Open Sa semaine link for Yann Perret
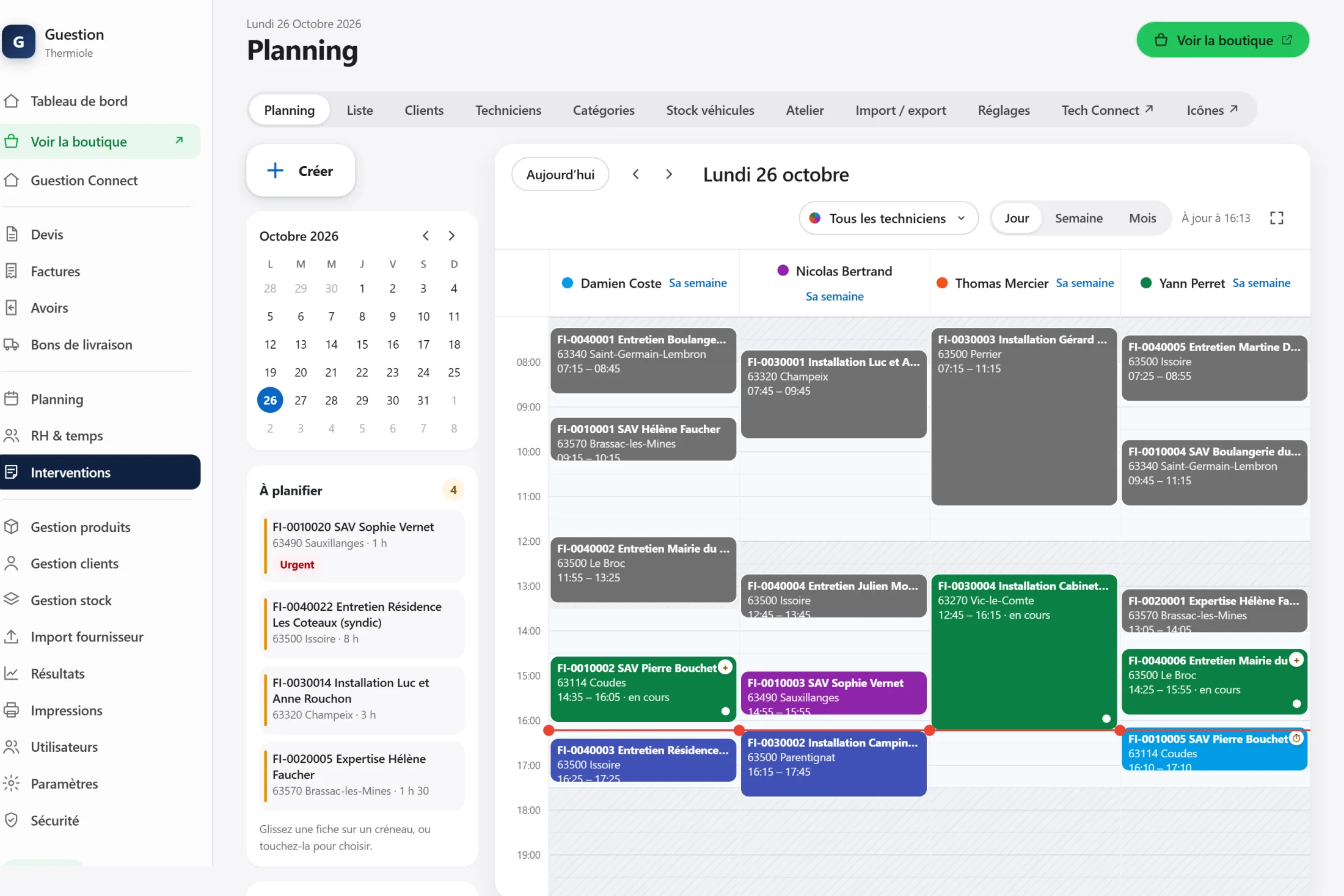This screenshot has height=896, width=1344. click(1262, 283)
